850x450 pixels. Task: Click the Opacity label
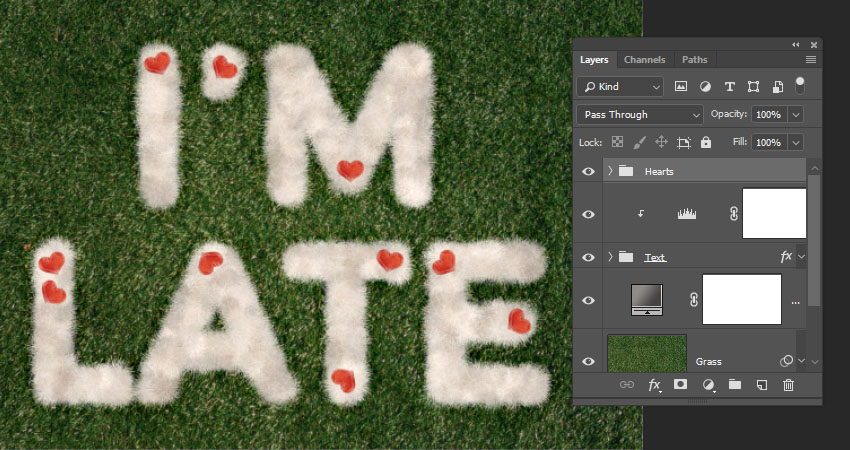tap(729, 114)
